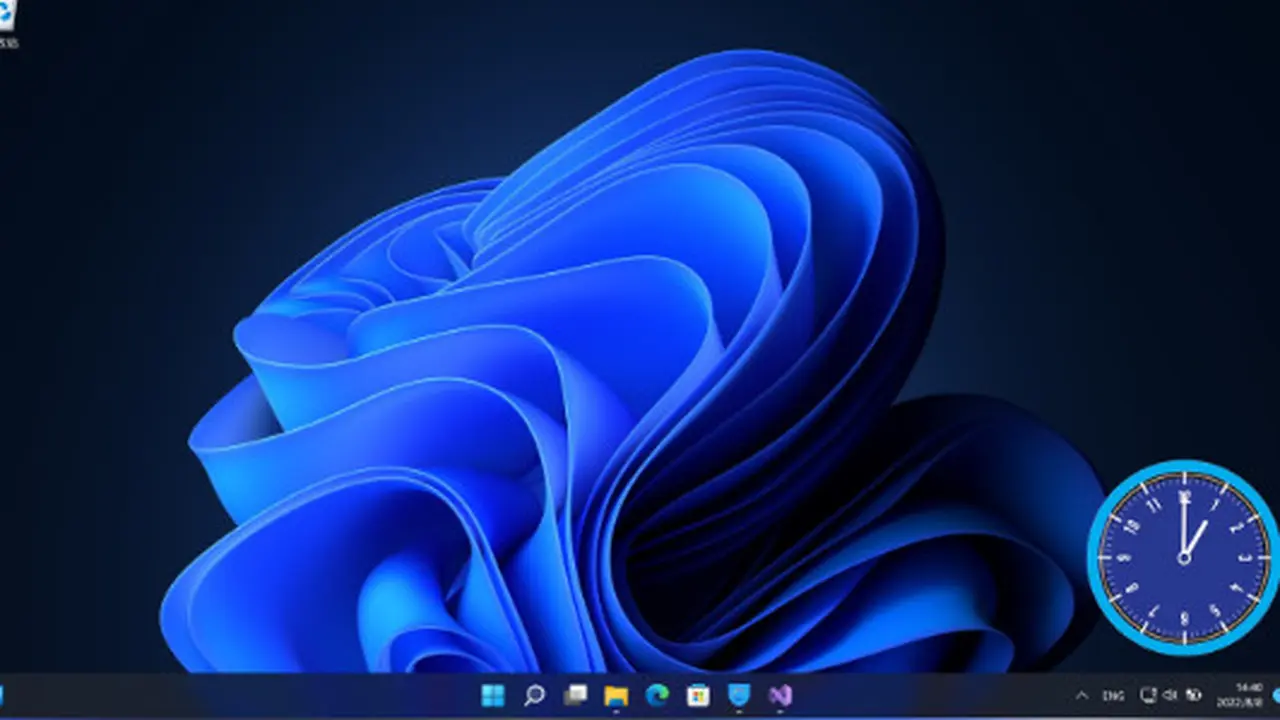Open the network icon in system tray
This screenshot has width=1280, height=720.
1149,695
